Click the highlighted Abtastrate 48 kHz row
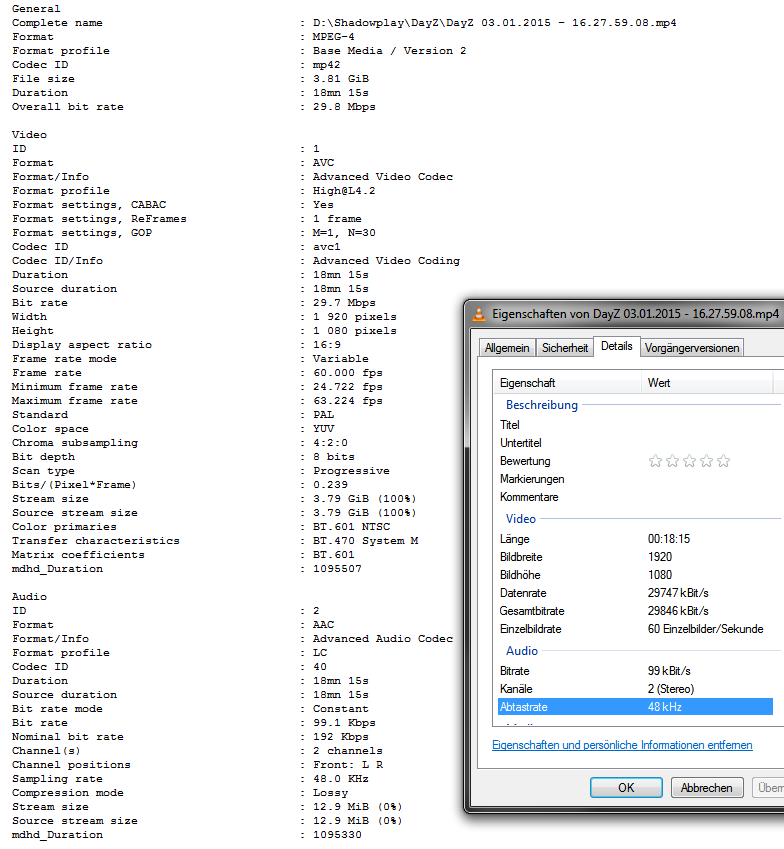This screenshot has width=784, height=849. tap(635, 707)
